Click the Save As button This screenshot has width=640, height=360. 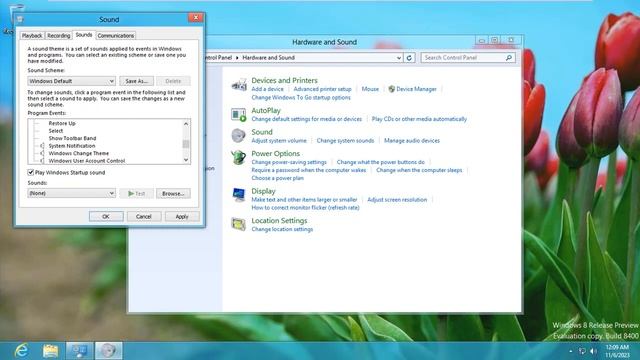point(136,81)
